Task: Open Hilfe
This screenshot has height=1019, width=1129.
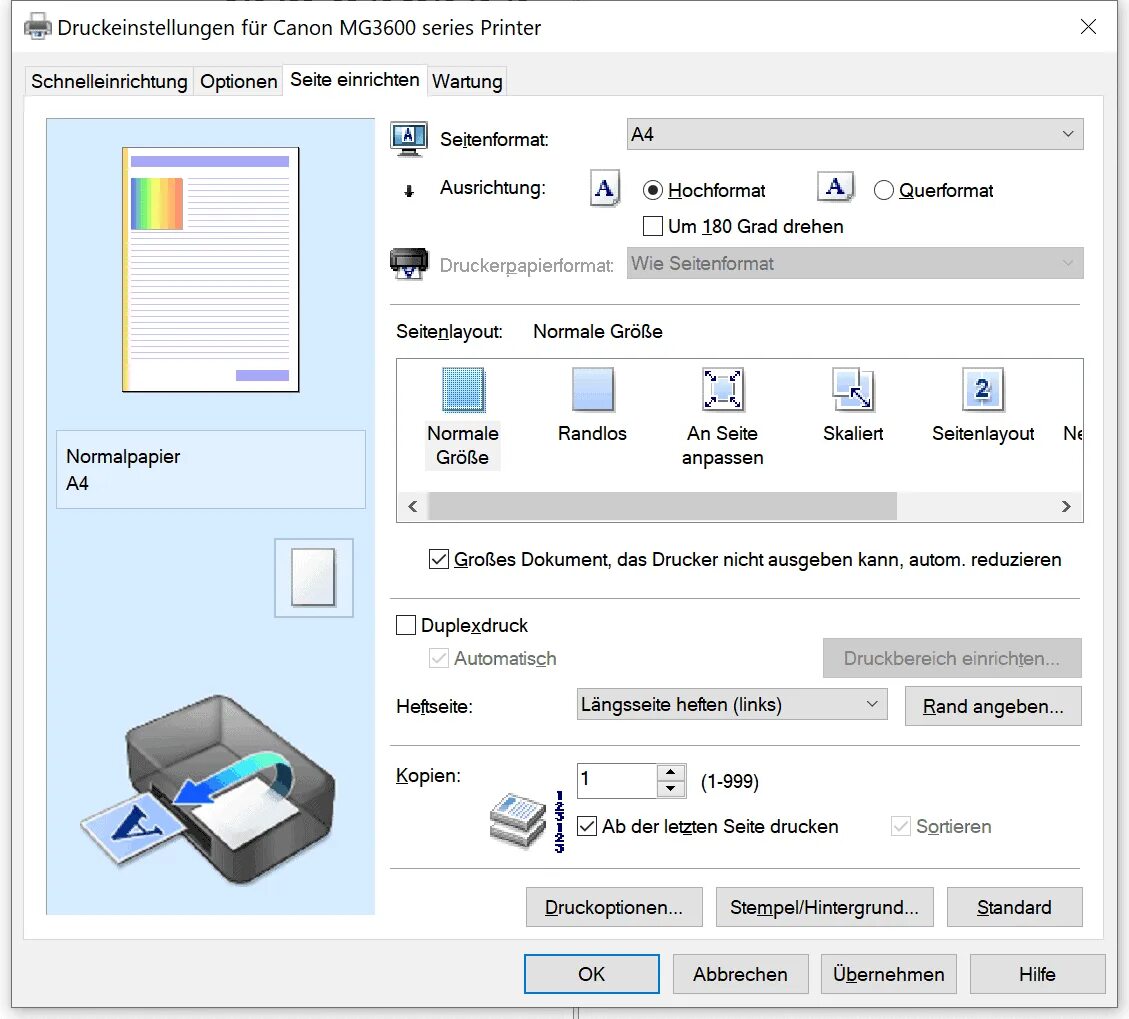Action: tap(1038, 974)
